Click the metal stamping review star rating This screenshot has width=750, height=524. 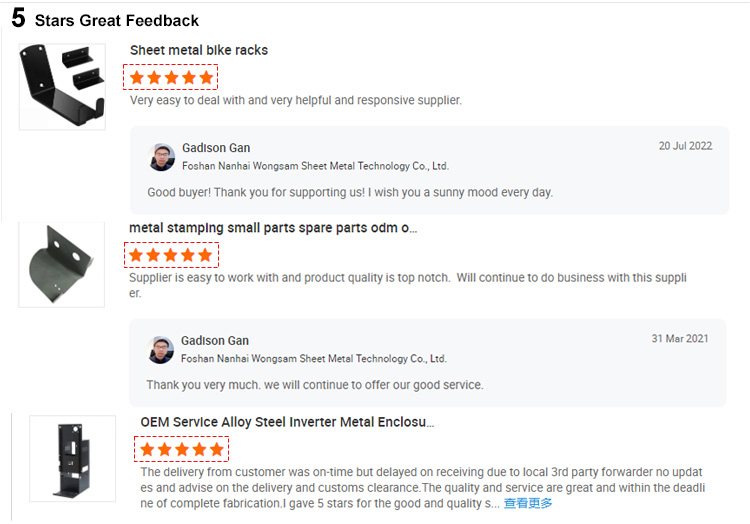pyautogui.click(x=171, y=255)
